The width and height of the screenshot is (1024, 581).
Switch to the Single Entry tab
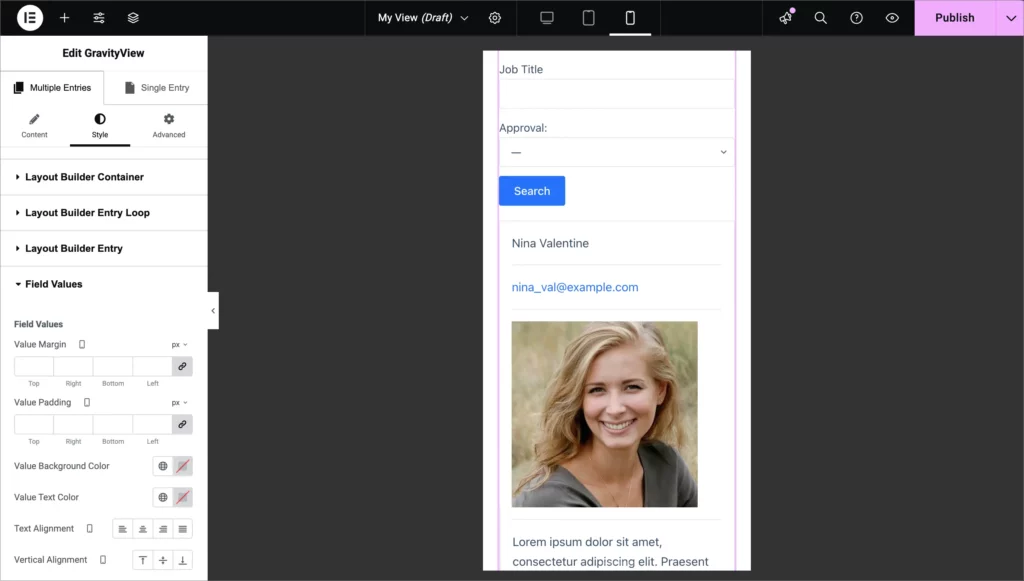(x=156, y=87)
